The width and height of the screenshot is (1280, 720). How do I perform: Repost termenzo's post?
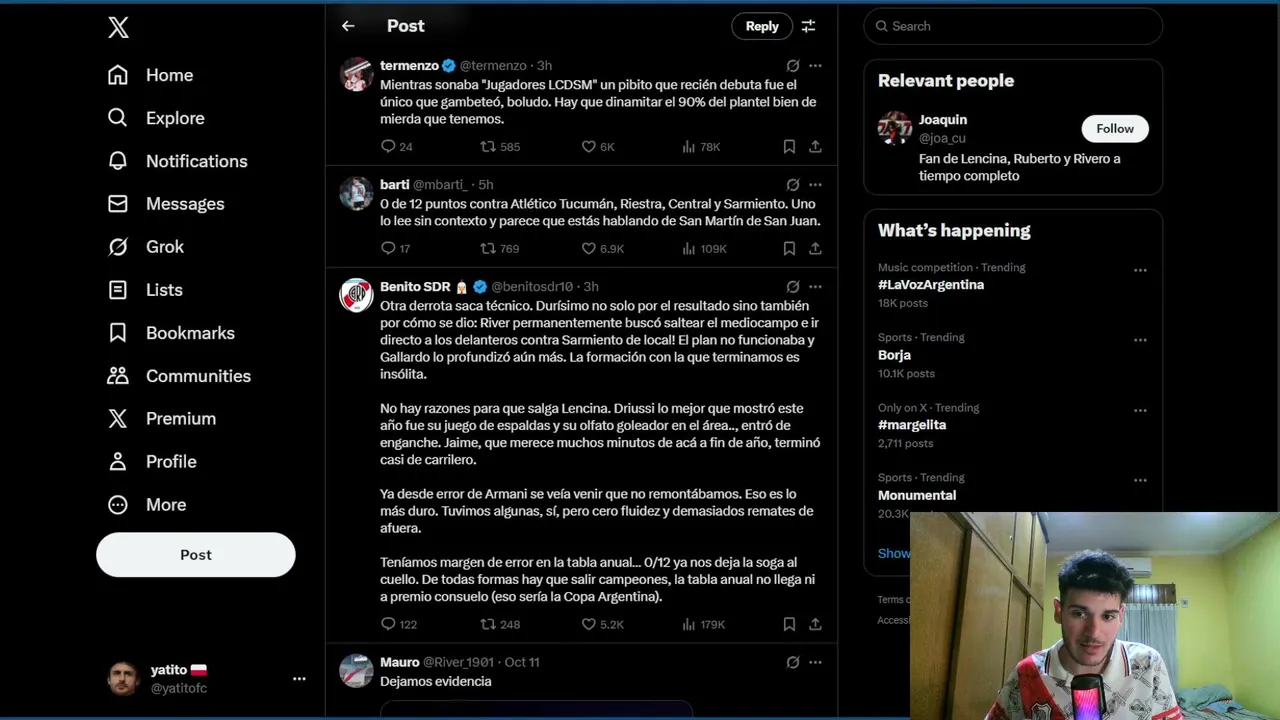(x=488, y=146)
